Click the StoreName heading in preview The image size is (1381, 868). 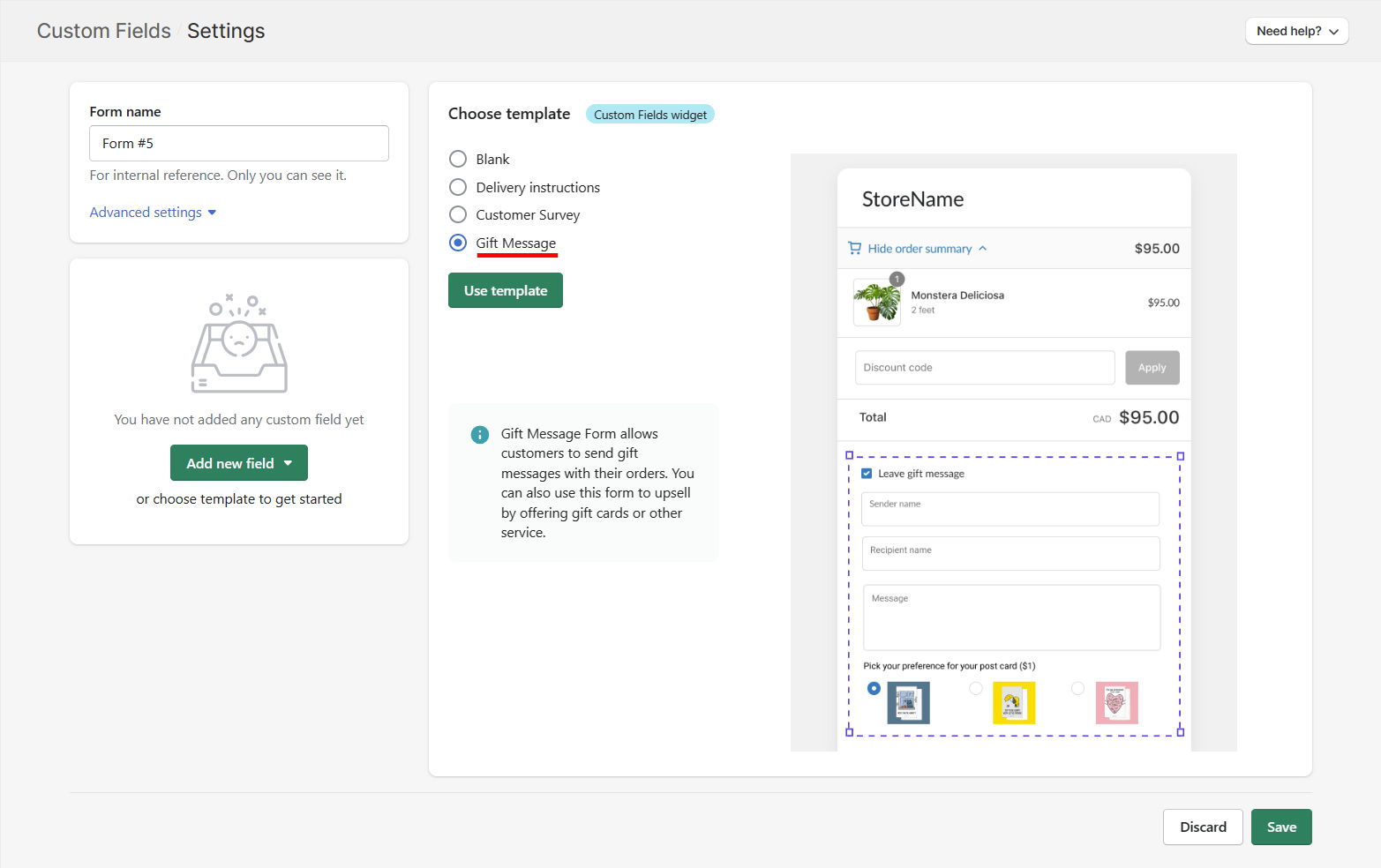[912, 199]
